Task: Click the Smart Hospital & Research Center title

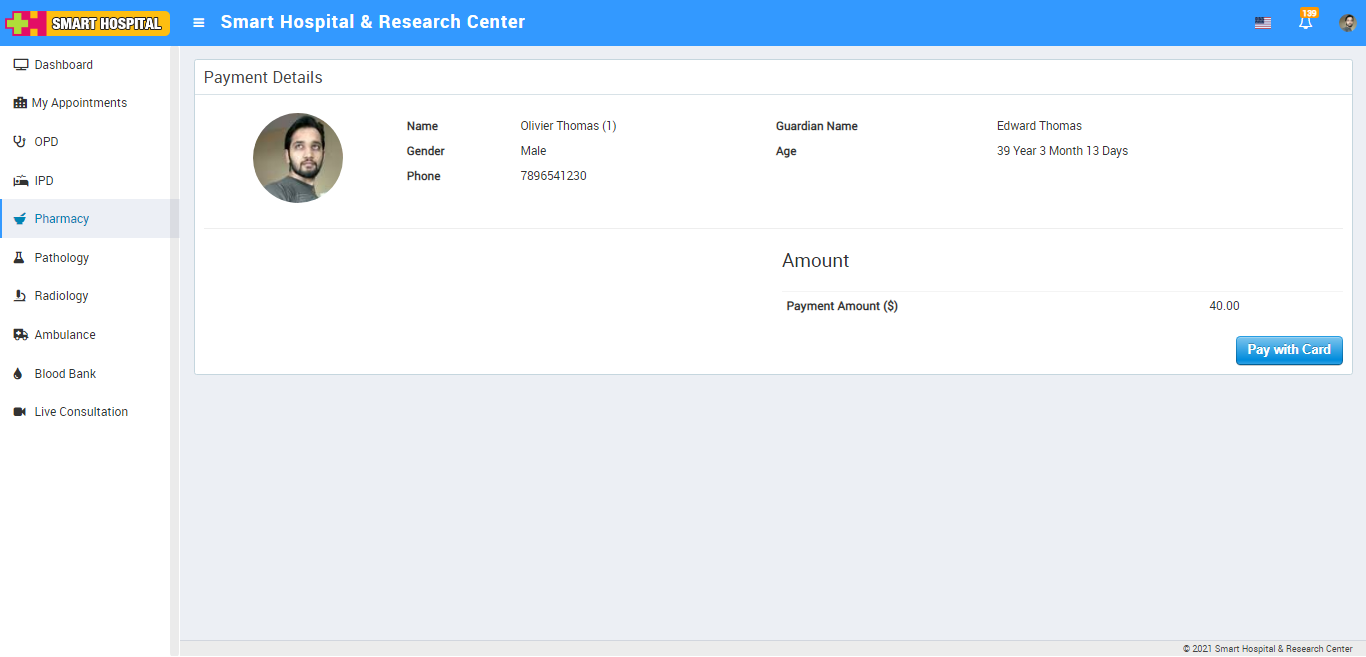Action: pos(372,22)
